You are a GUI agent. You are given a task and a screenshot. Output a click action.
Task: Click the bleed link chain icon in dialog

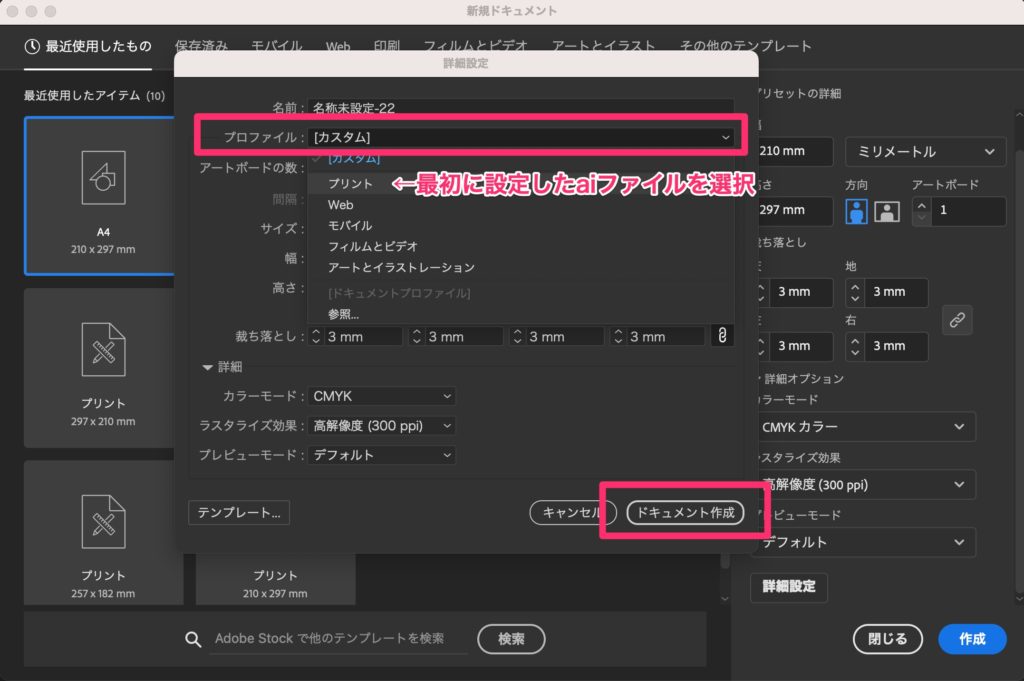pyautogui.click(x=722, y=336)
